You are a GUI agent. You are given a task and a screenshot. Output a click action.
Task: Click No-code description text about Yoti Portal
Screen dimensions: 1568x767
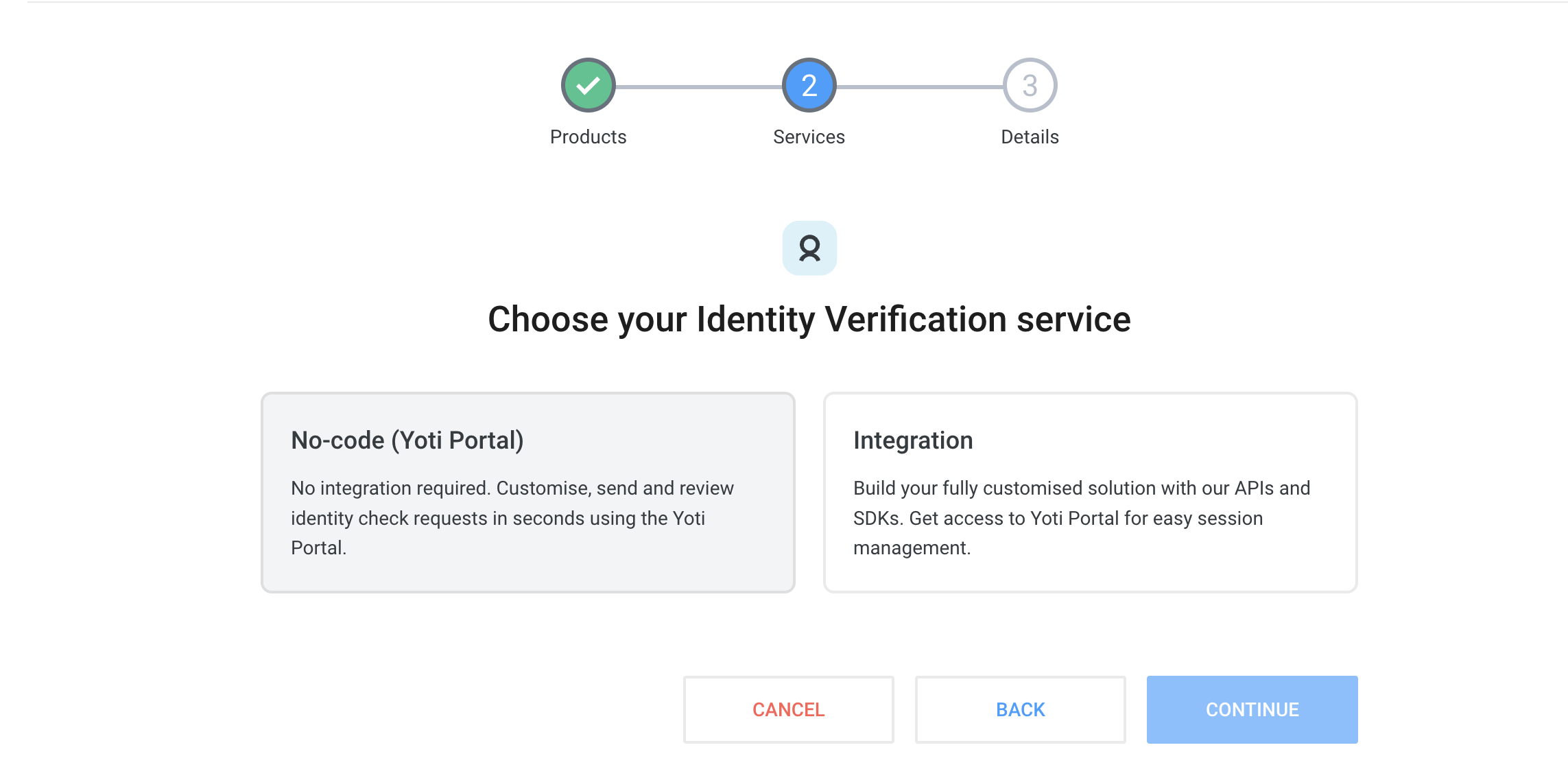point(513,518)
